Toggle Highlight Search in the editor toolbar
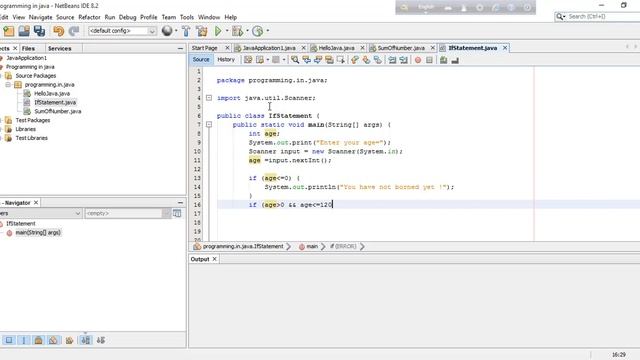640x360 pixels. click(x=329, y=60)
